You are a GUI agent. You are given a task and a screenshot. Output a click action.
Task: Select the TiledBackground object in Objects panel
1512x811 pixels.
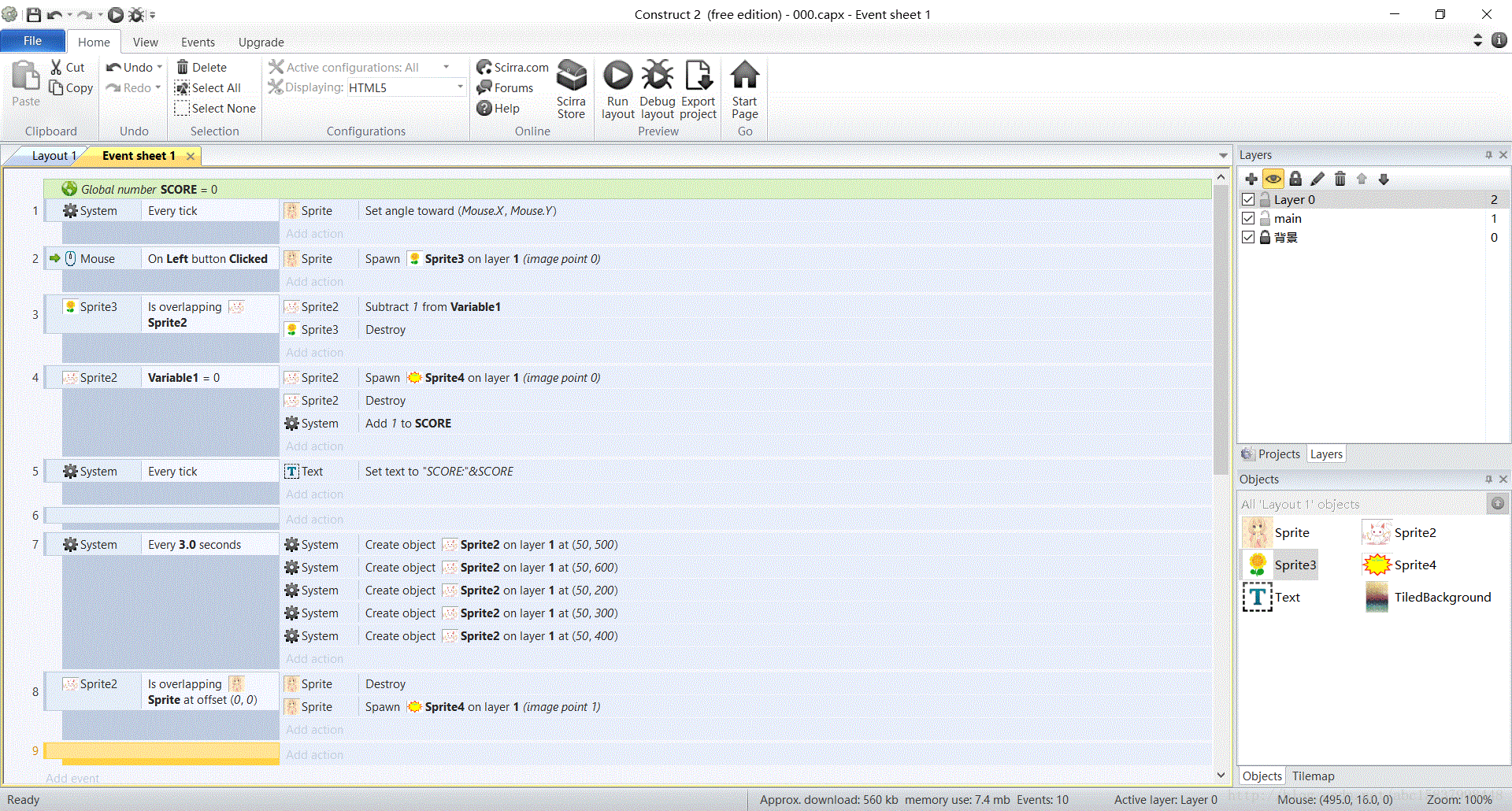coord(1428,597)
